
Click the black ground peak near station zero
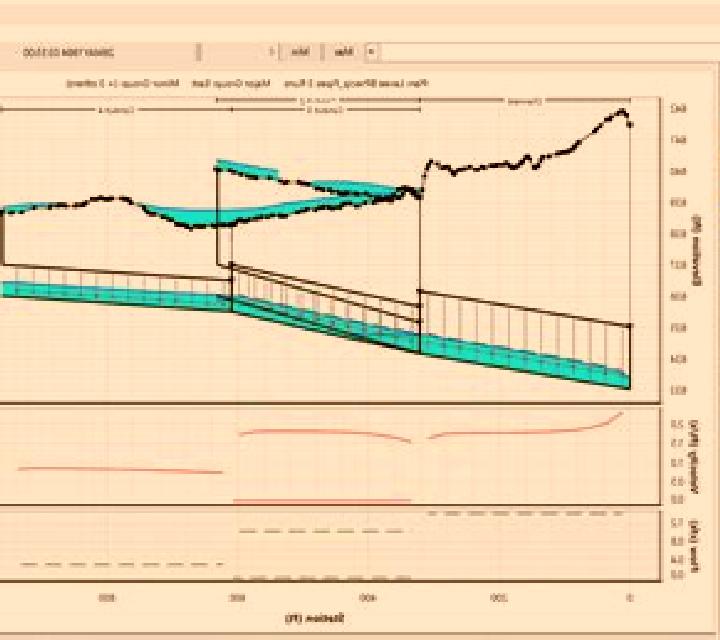[622, 112]
